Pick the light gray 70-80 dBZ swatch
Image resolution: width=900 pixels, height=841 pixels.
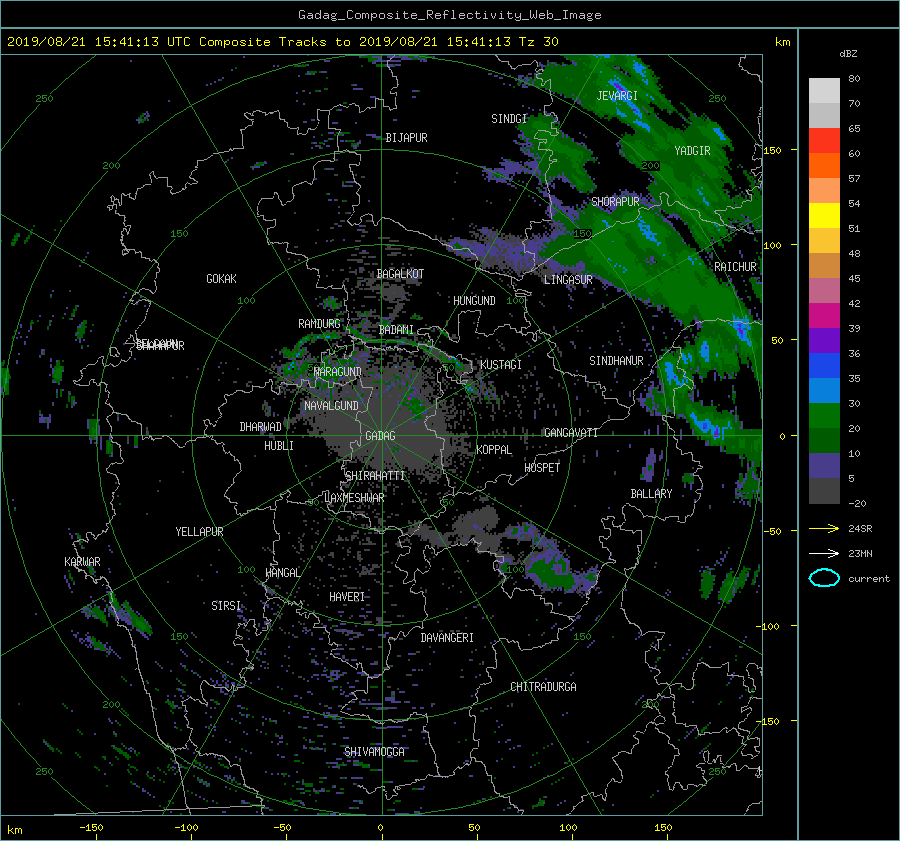pos(824,91)
